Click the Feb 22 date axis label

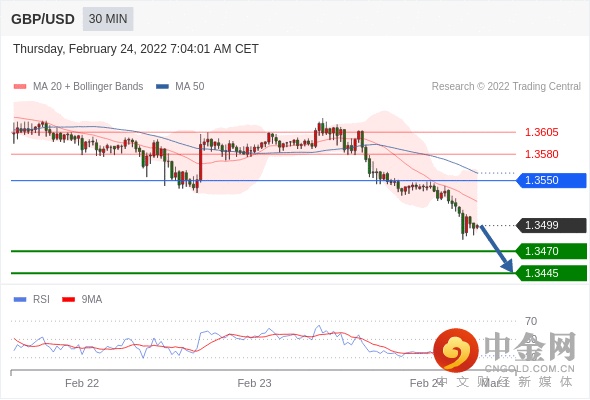[x=82, y=383]
